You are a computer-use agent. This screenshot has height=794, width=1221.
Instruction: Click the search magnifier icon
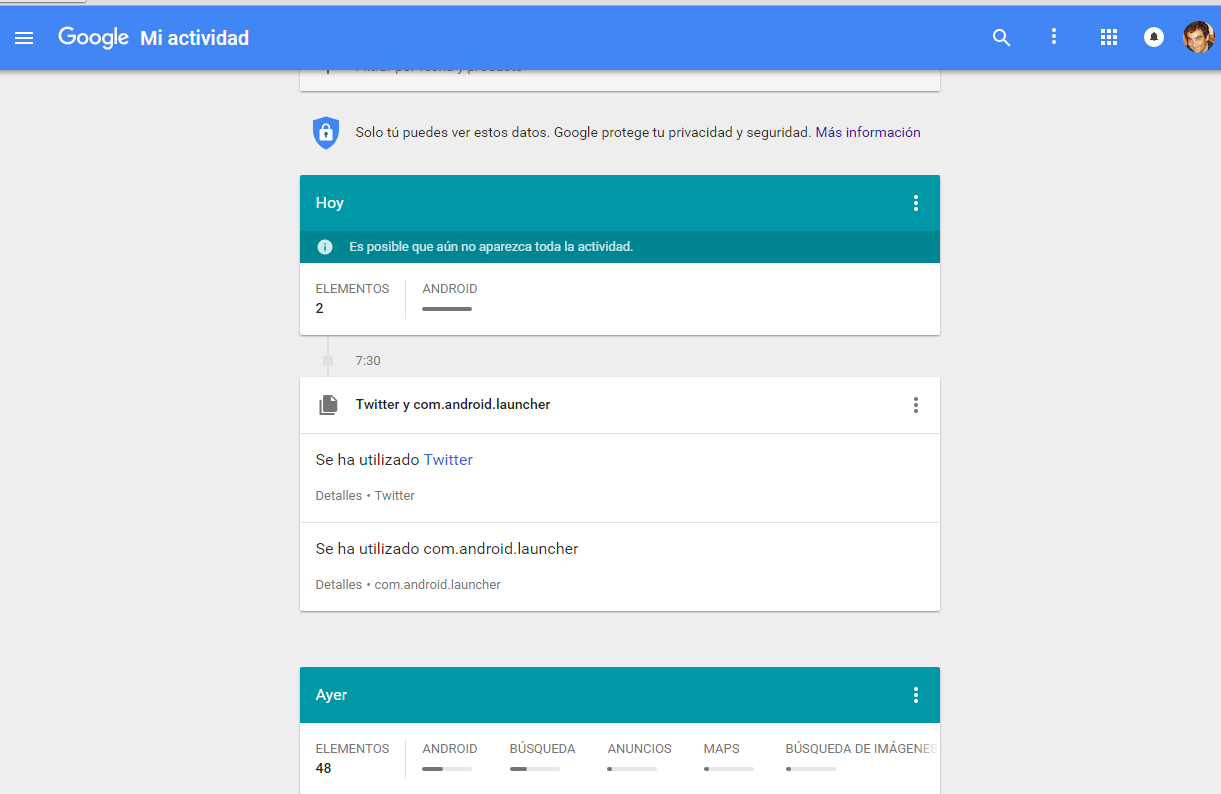1001,38
